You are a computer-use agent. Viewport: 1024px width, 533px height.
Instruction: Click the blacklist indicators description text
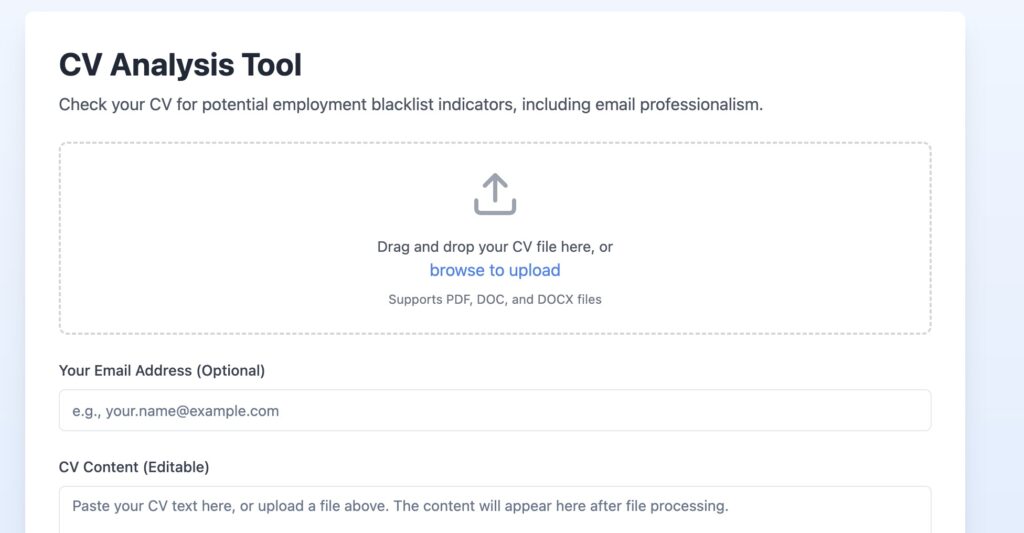tap(411, 105)
